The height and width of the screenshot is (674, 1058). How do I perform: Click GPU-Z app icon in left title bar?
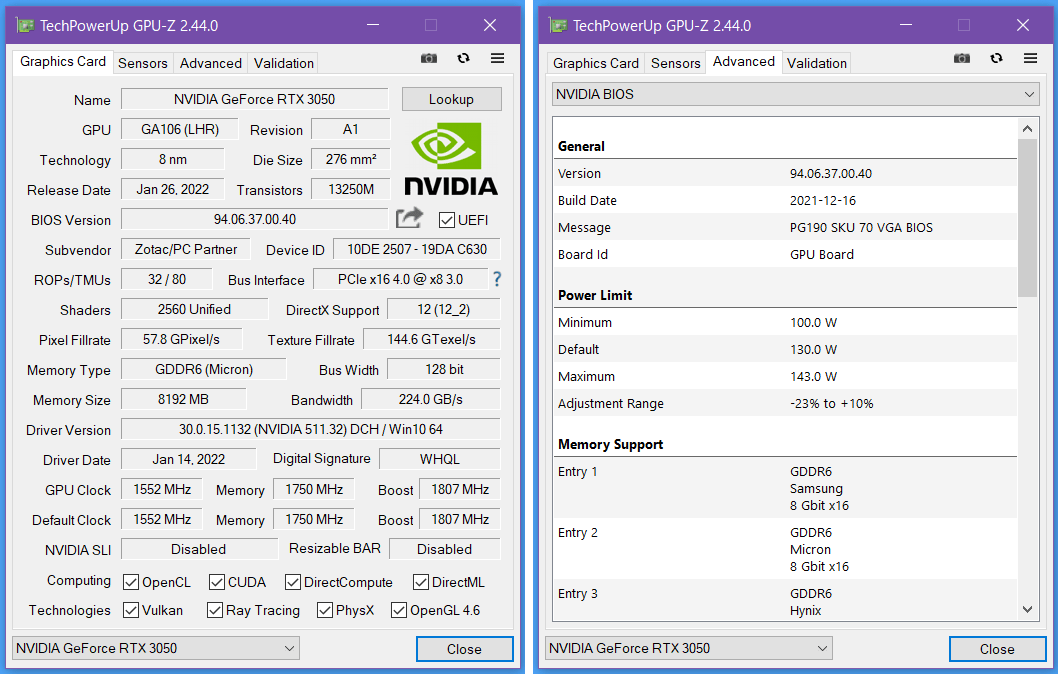point(26,26)
